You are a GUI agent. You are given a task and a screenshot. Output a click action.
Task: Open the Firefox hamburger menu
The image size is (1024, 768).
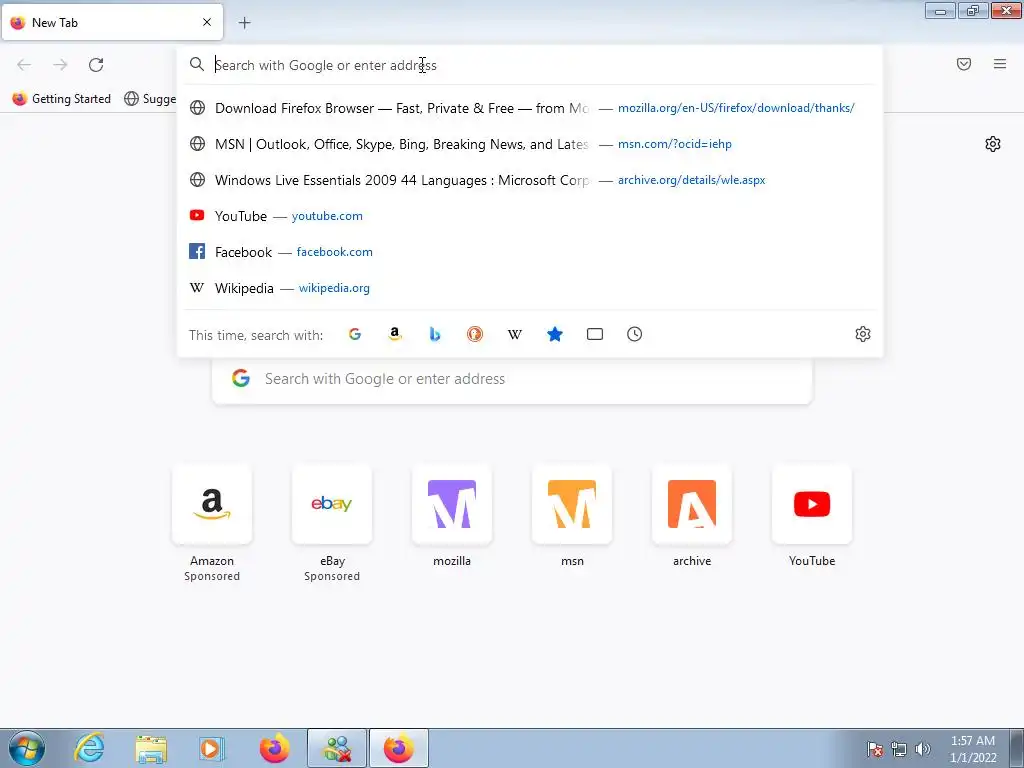(1000, 64)
